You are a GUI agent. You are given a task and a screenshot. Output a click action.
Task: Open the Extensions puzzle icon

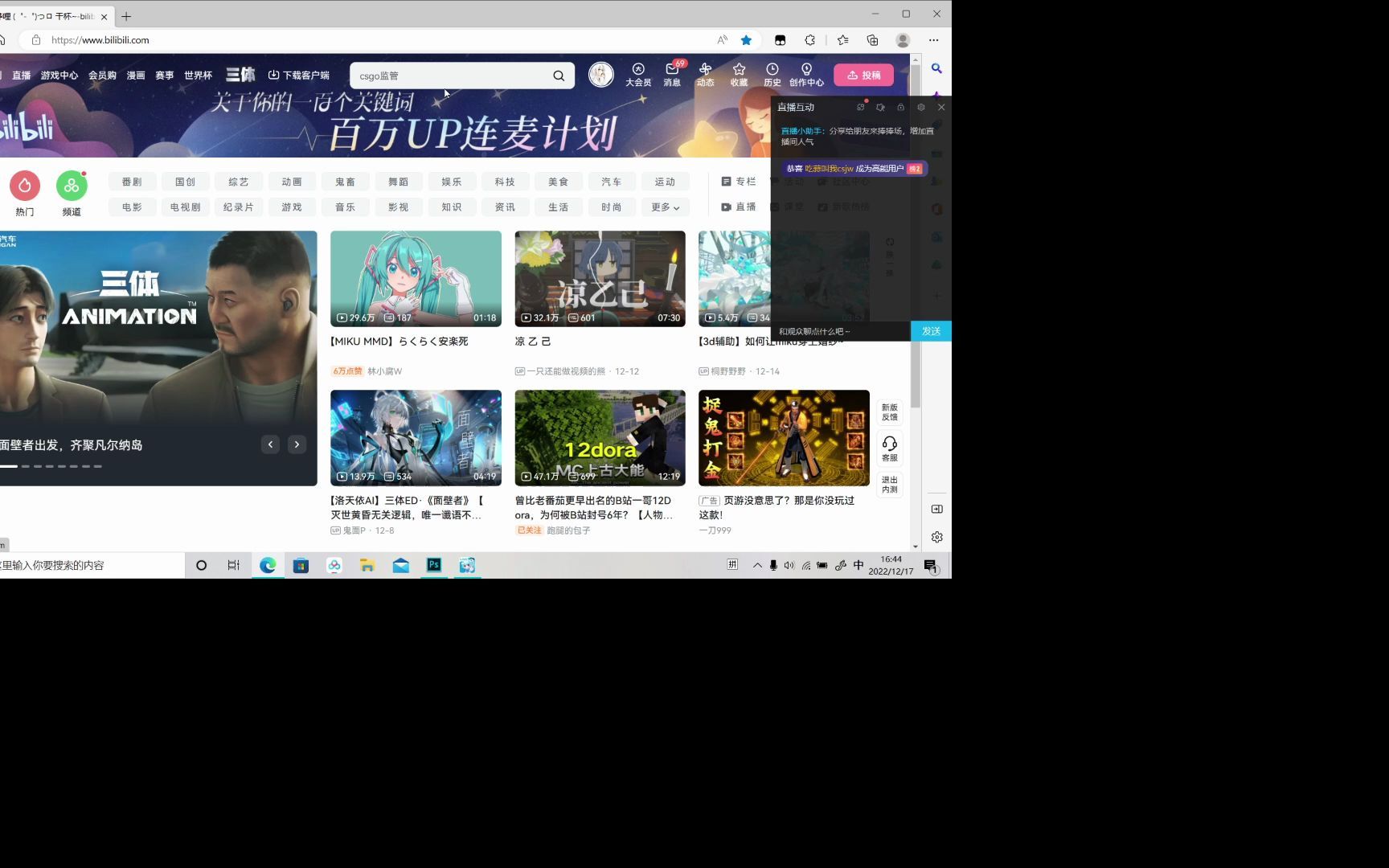click(x=810, y=40)
